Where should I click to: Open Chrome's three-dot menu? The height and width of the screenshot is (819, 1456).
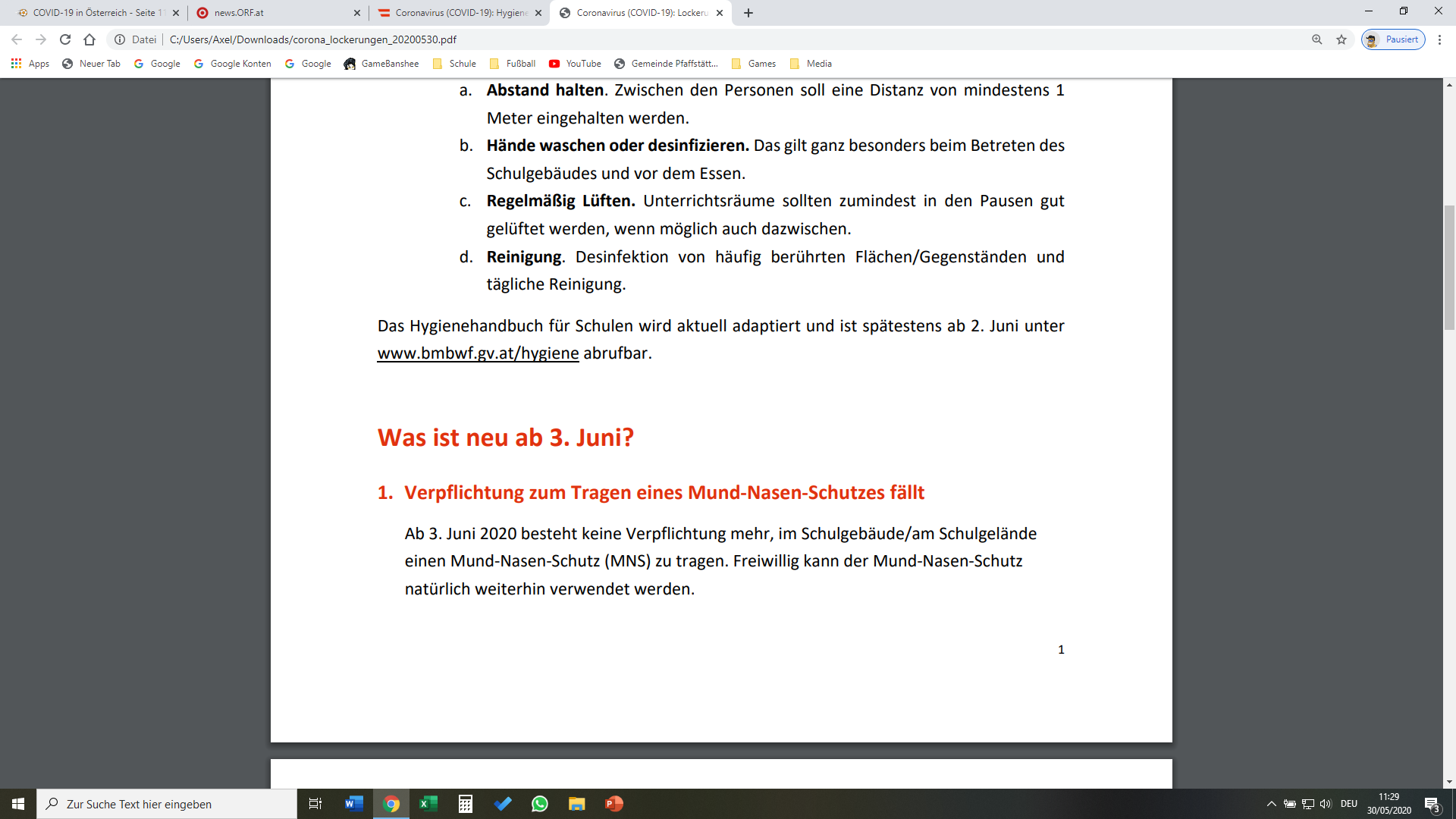(1439, 39)
